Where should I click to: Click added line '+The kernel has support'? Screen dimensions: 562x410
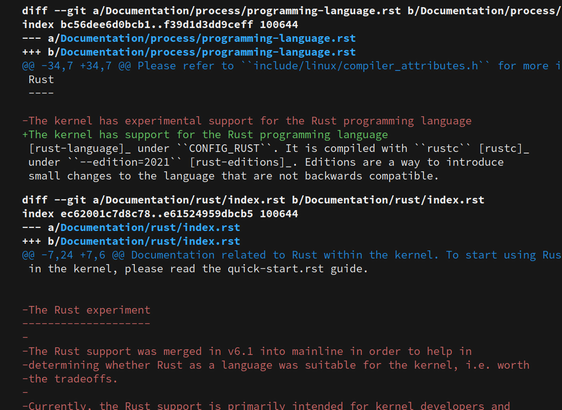205,135
